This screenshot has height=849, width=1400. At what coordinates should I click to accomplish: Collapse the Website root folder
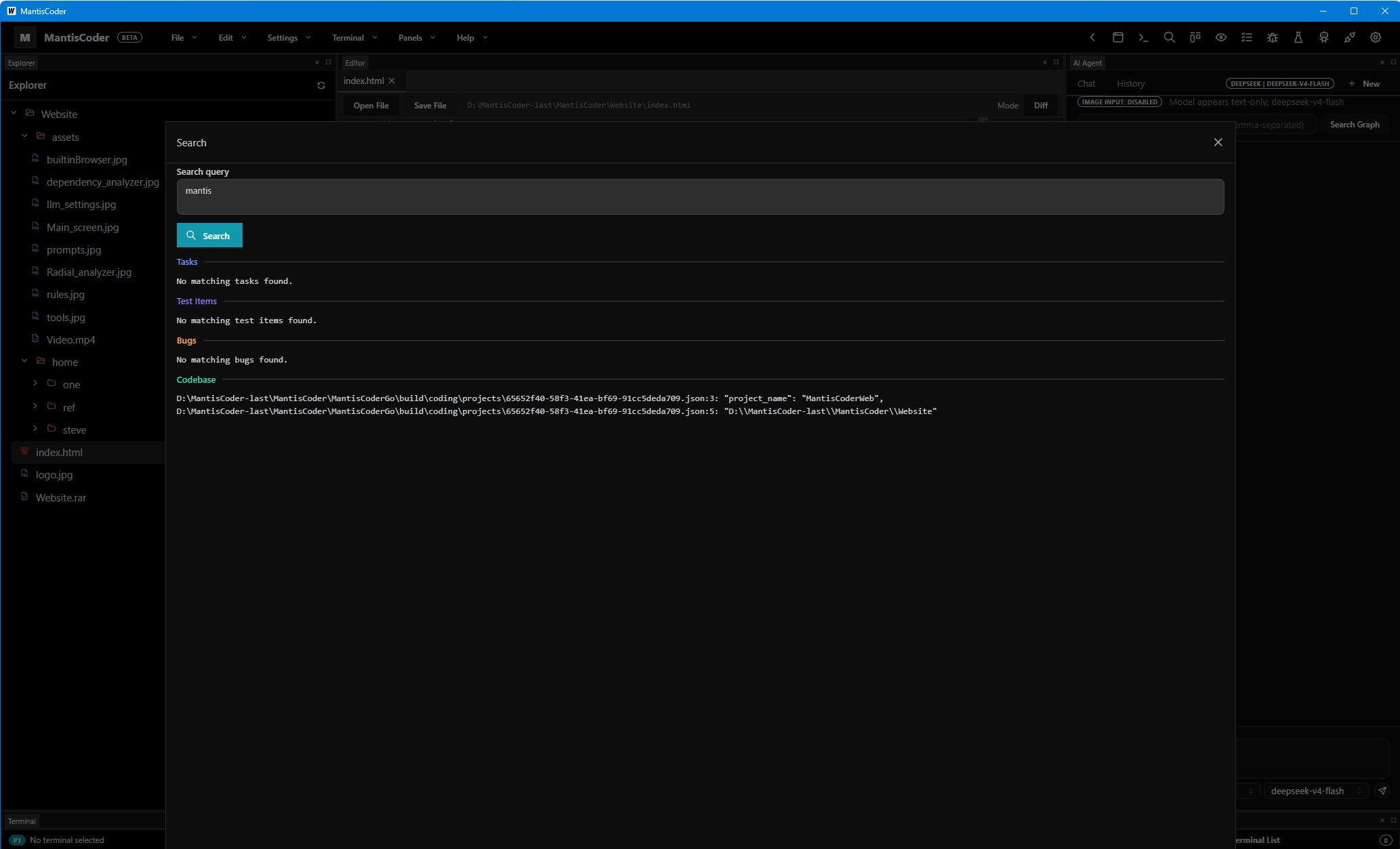14,113
